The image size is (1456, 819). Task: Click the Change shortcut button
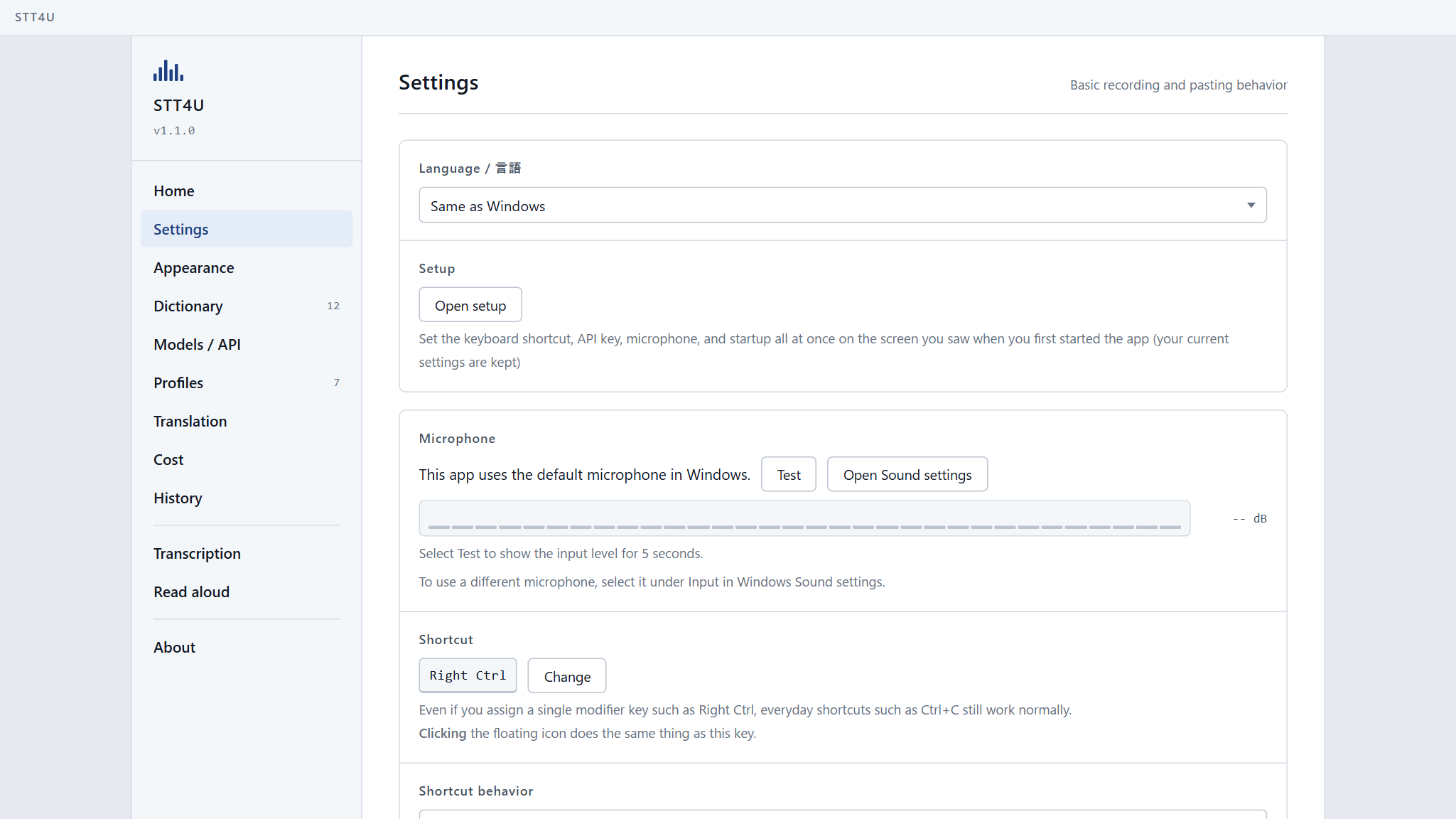click(x=567, y=675)
